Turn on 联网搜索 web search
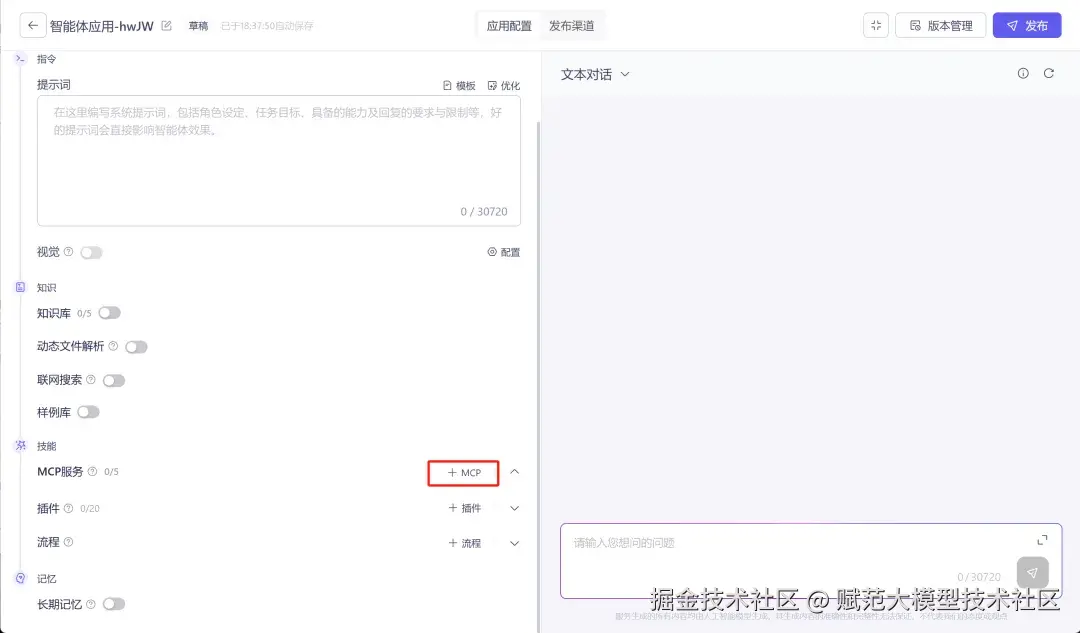 114,380
